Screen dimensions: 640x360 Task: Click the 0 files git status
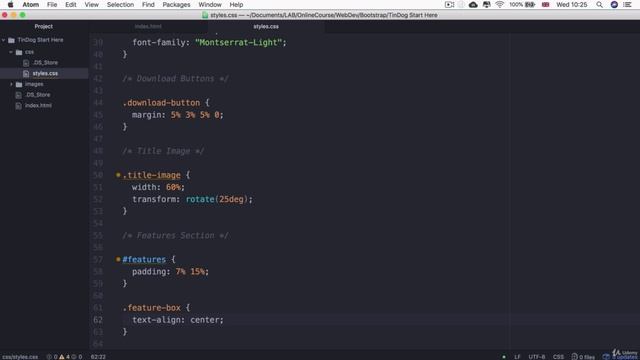(583, 357)
